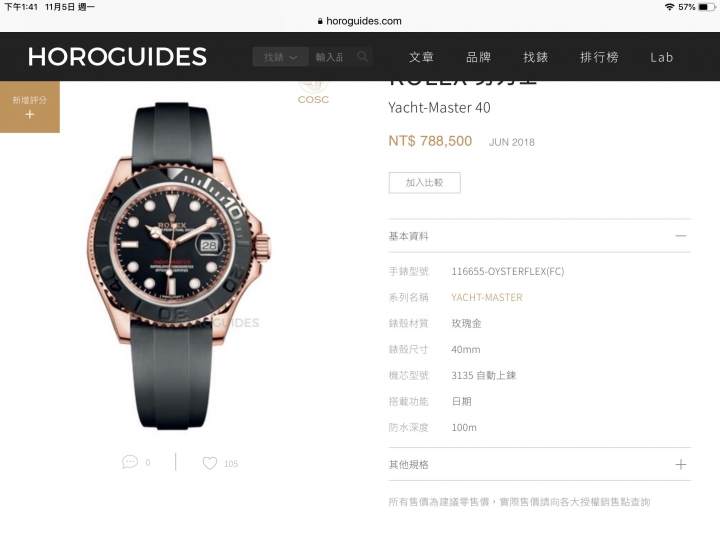This screenshot has width=720, height=540.
Task: Click the COSC certification badge
Action: pyautogui.click(x=313, y=92)
